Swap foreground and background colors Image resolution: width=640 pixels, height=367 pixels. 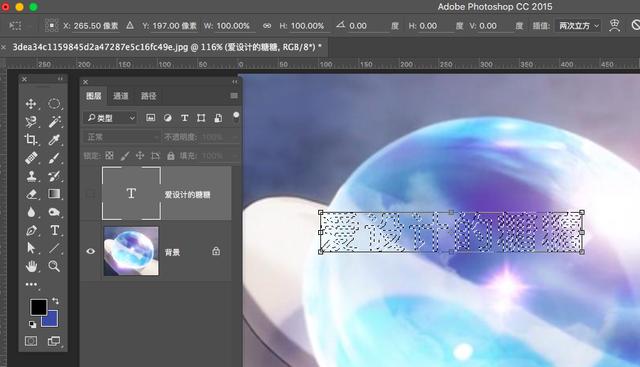tap(55, 301)
